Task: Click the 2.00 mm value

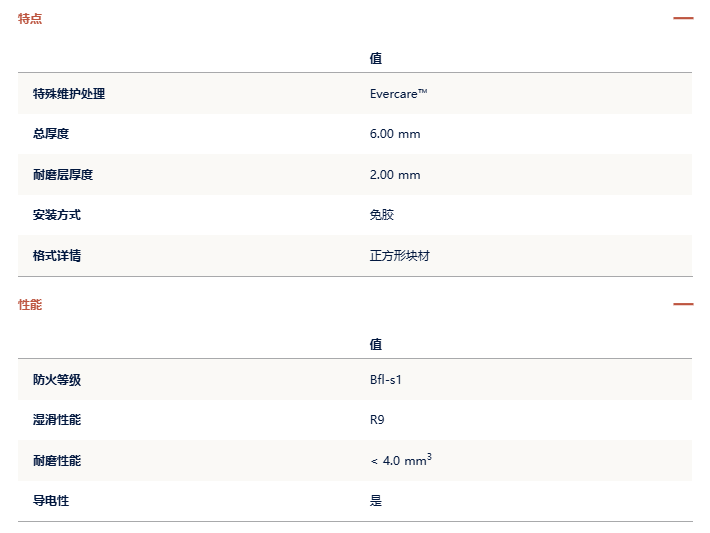Action: point(395,175)
